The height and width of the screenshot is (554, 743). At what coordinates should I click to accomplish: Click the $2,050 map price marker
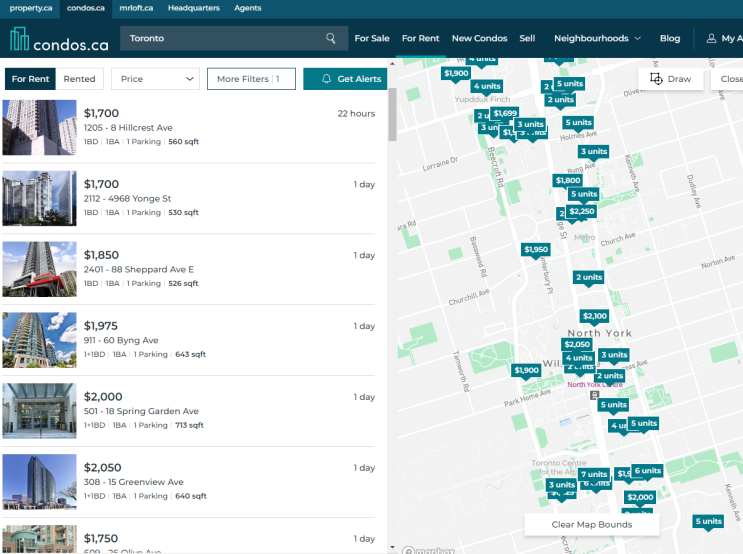click(577, 345)
